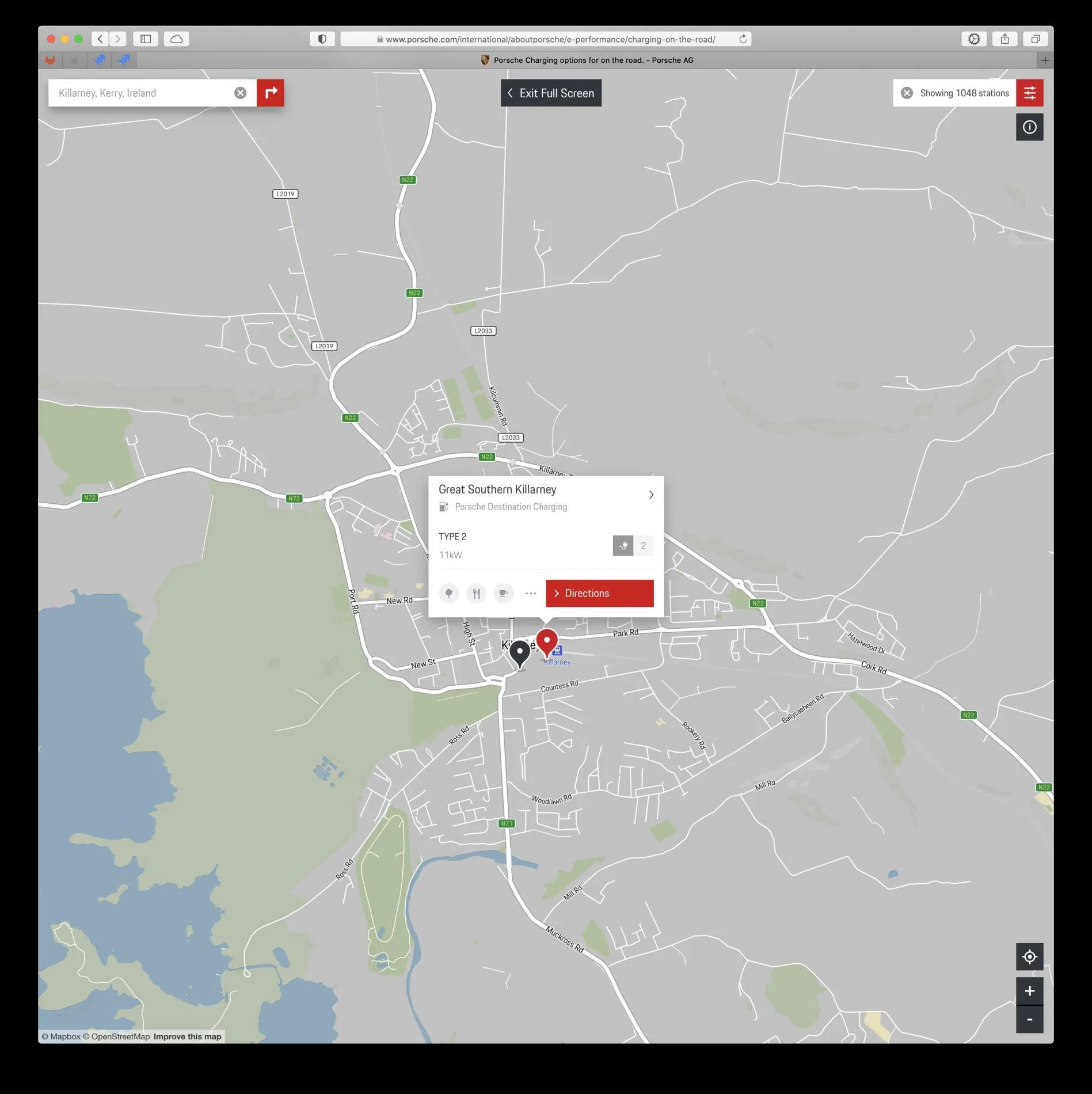Click the 'Great Southern Killarney' station title
This screenshot has height=1094, width=1092.
pos(497,489)
